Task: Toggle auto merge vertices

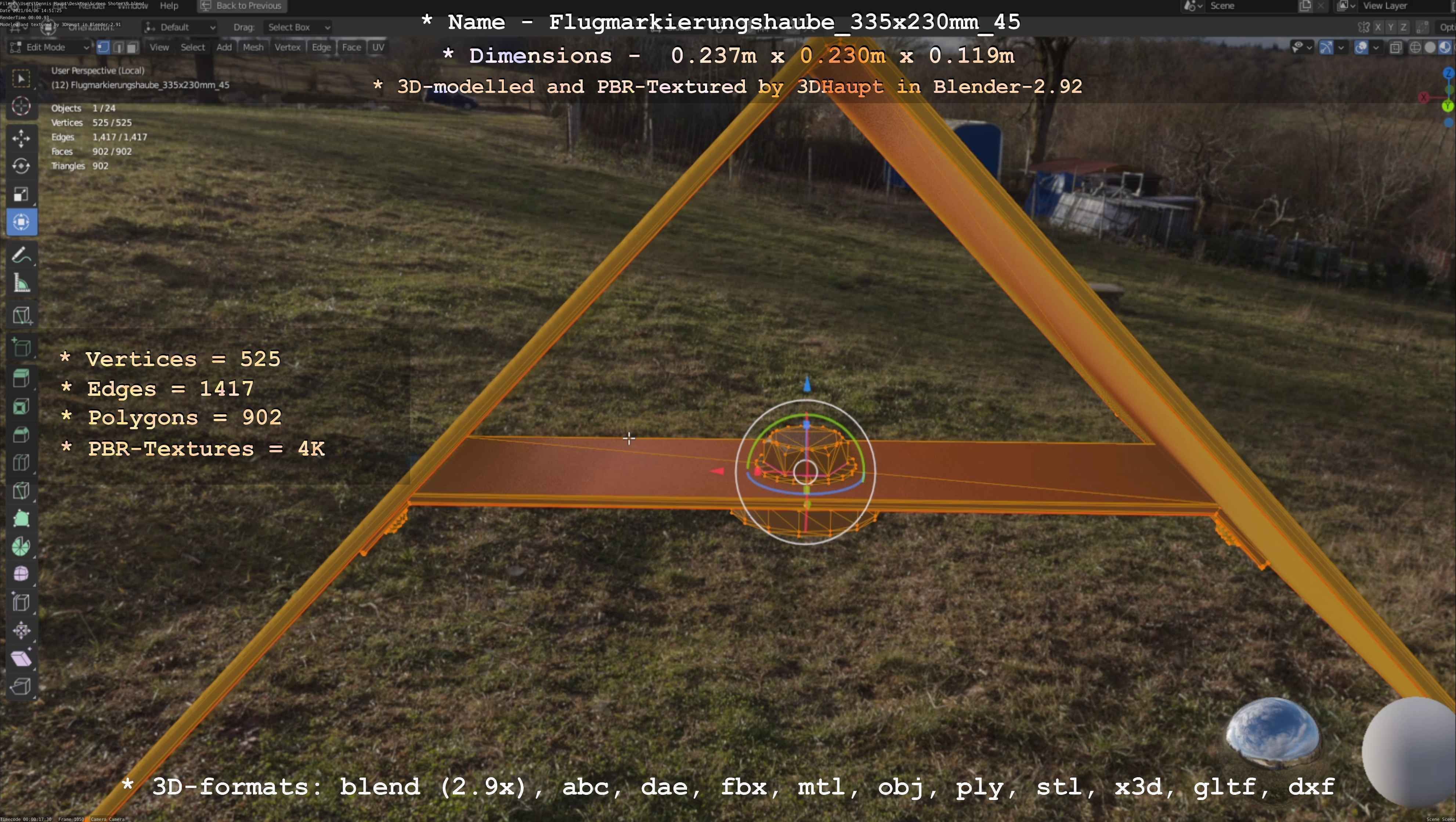Action: 1423,27
